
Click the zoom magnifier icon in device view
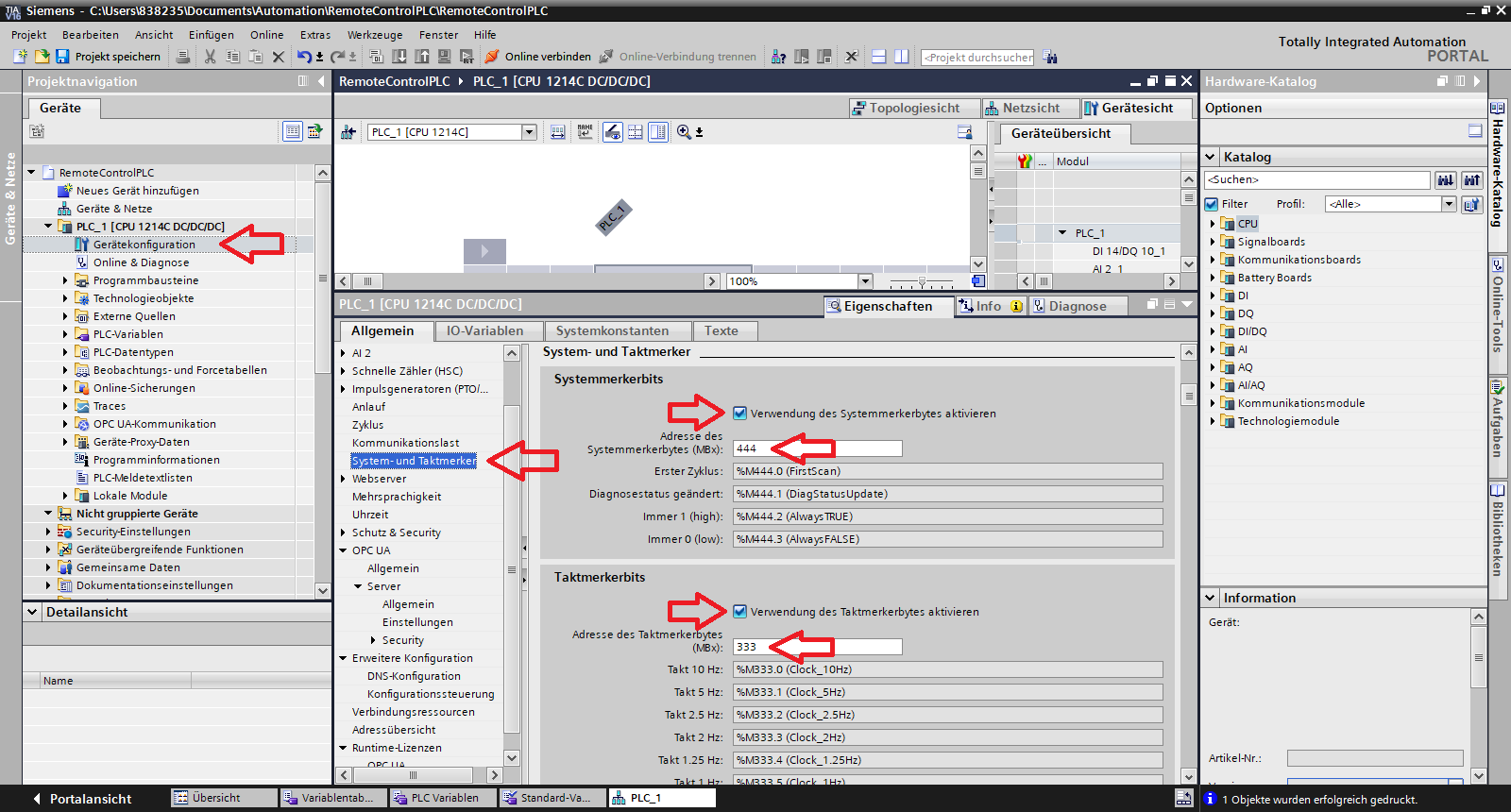click(684, 132)
